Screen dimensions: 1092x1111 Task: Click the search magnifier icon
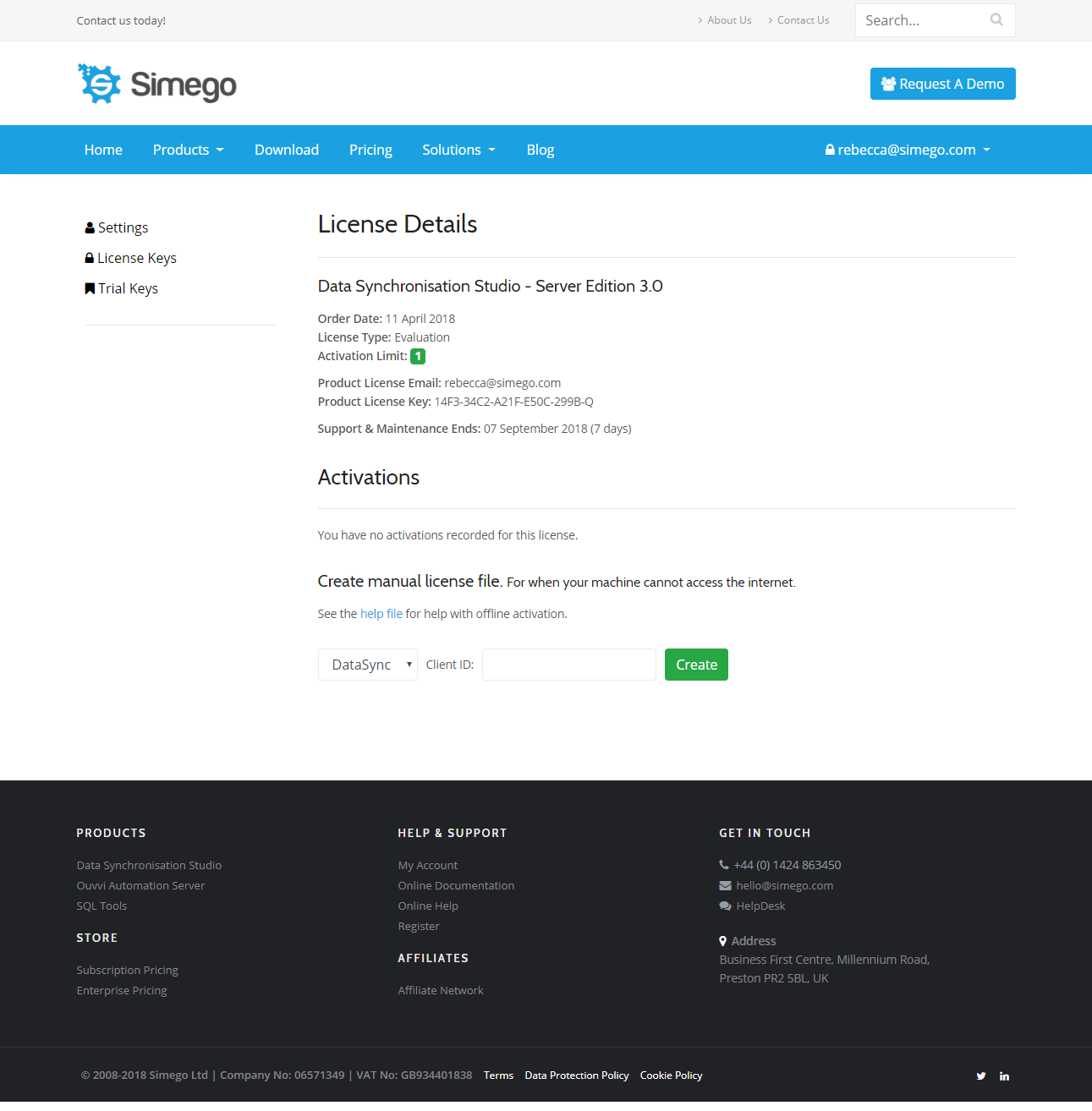(996, 19)
